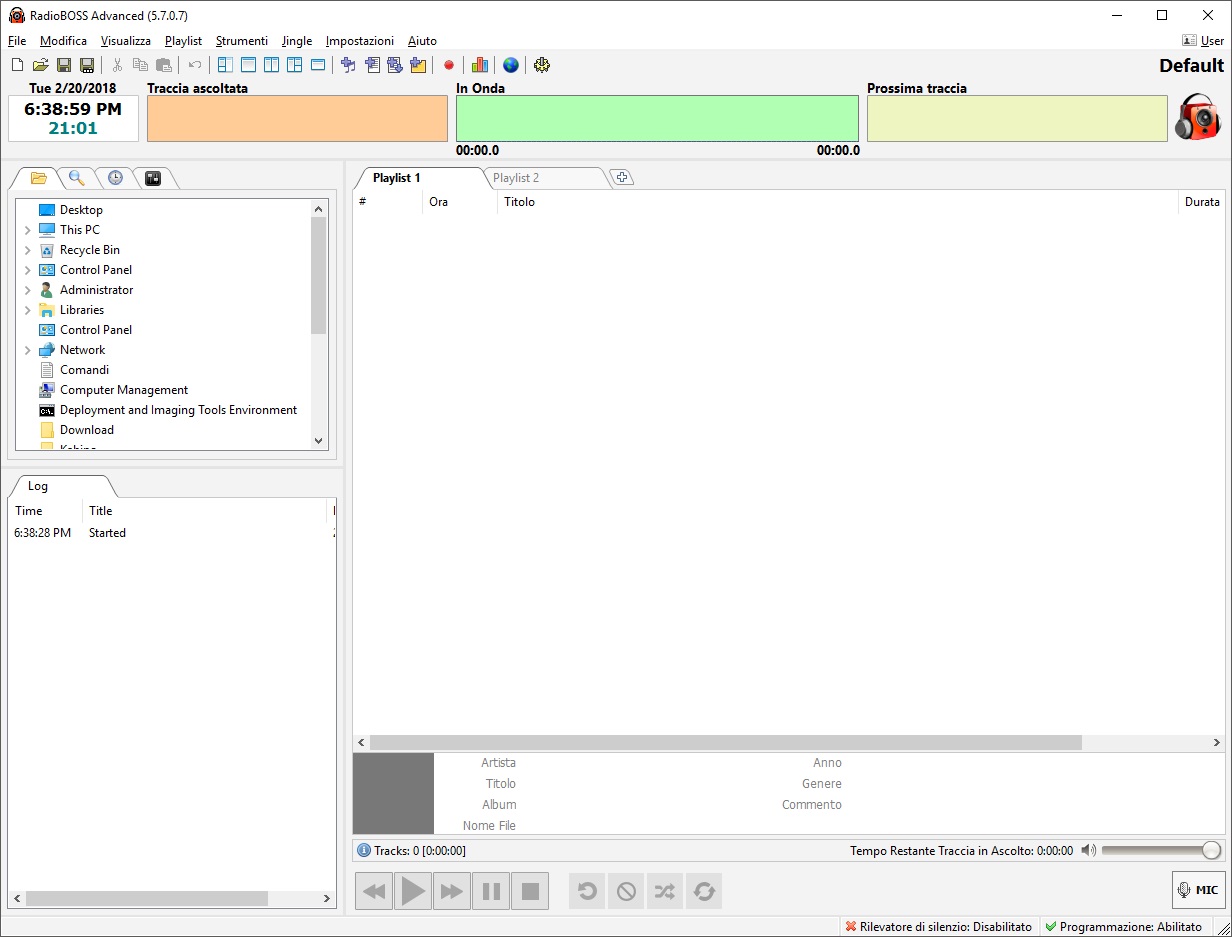This screenshot has height=937, width=1232.
Task: Open the Modifica menu
Action: (x=63, y=41)
